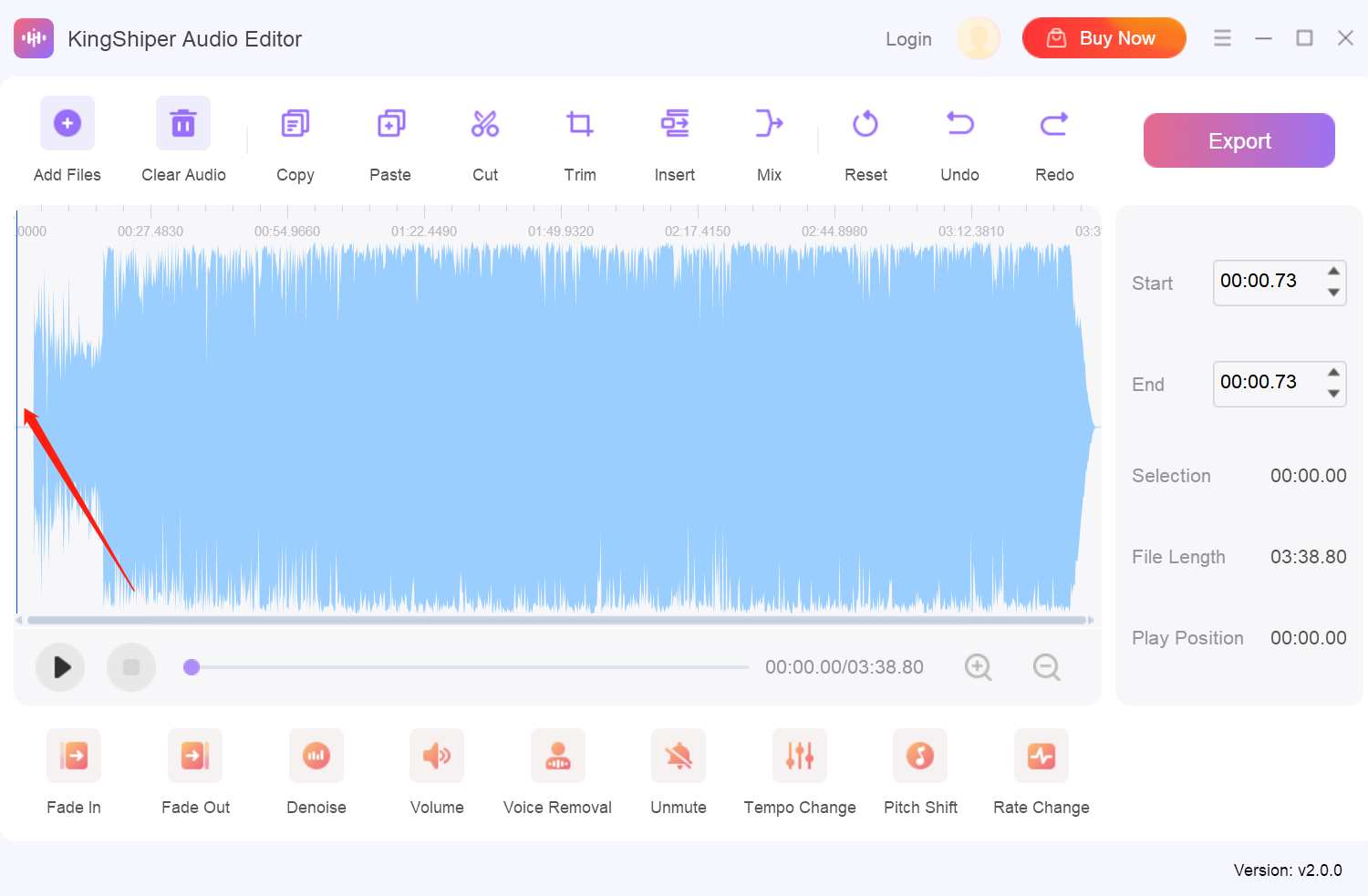Undo the last action
1368x896 pixels.
(960, 123)
